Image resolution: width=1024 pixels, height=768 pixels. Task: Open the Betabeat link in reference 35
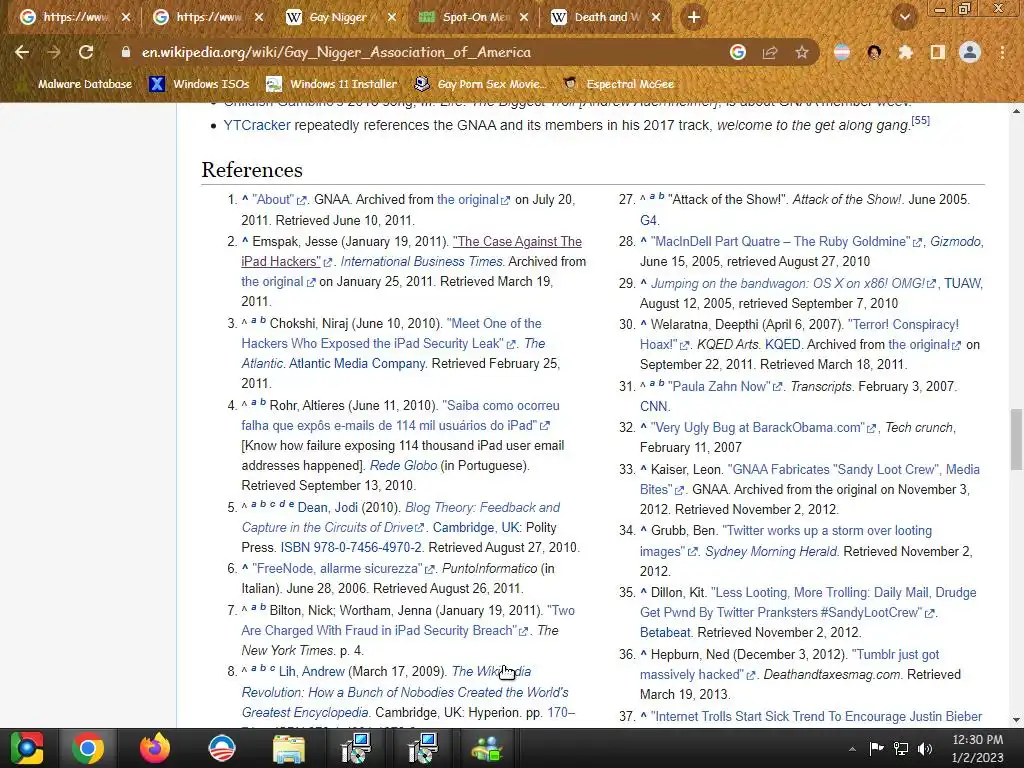[x=665, y=632]
